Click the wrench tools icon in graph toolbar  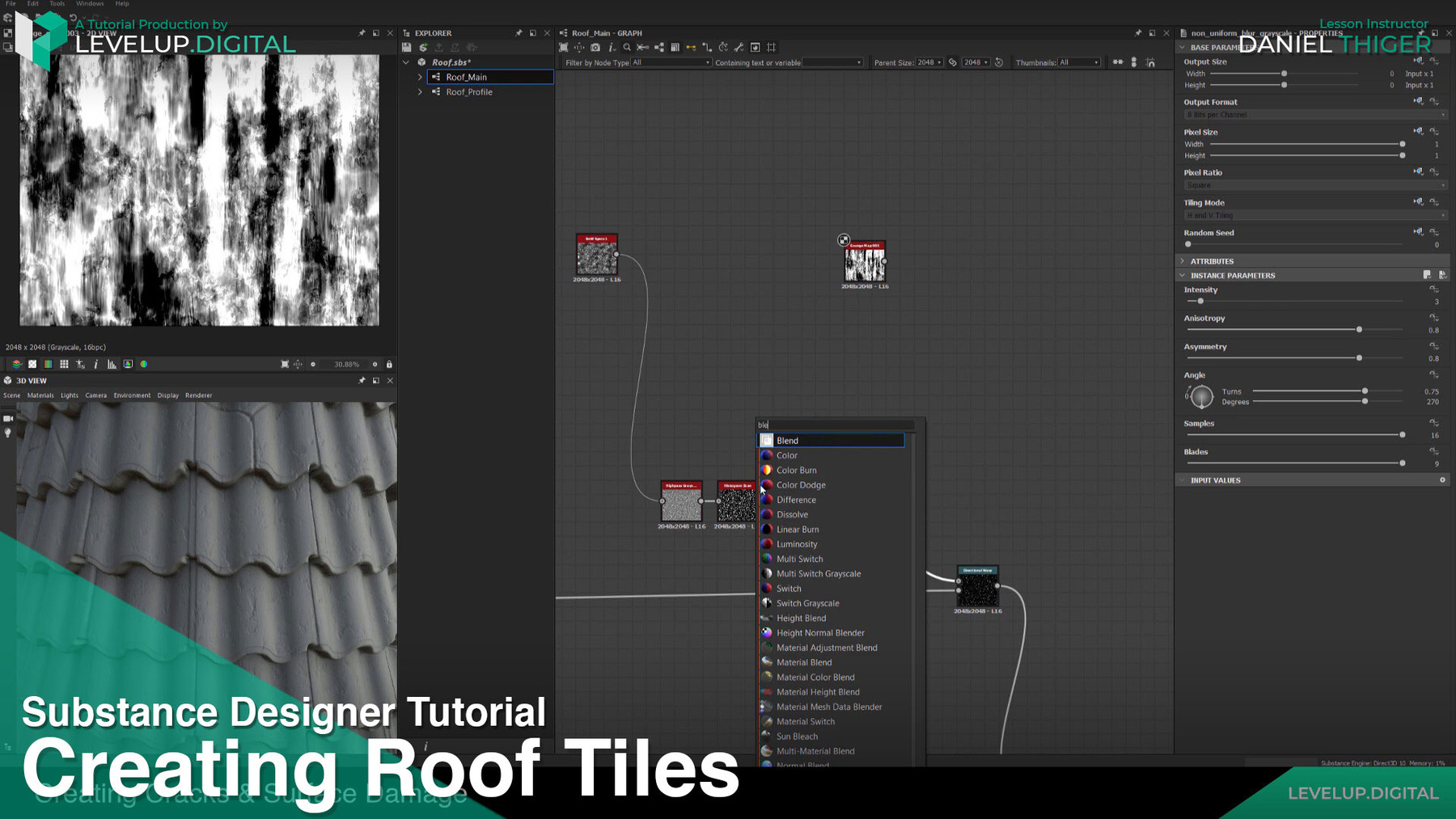[x=739, y=48]
